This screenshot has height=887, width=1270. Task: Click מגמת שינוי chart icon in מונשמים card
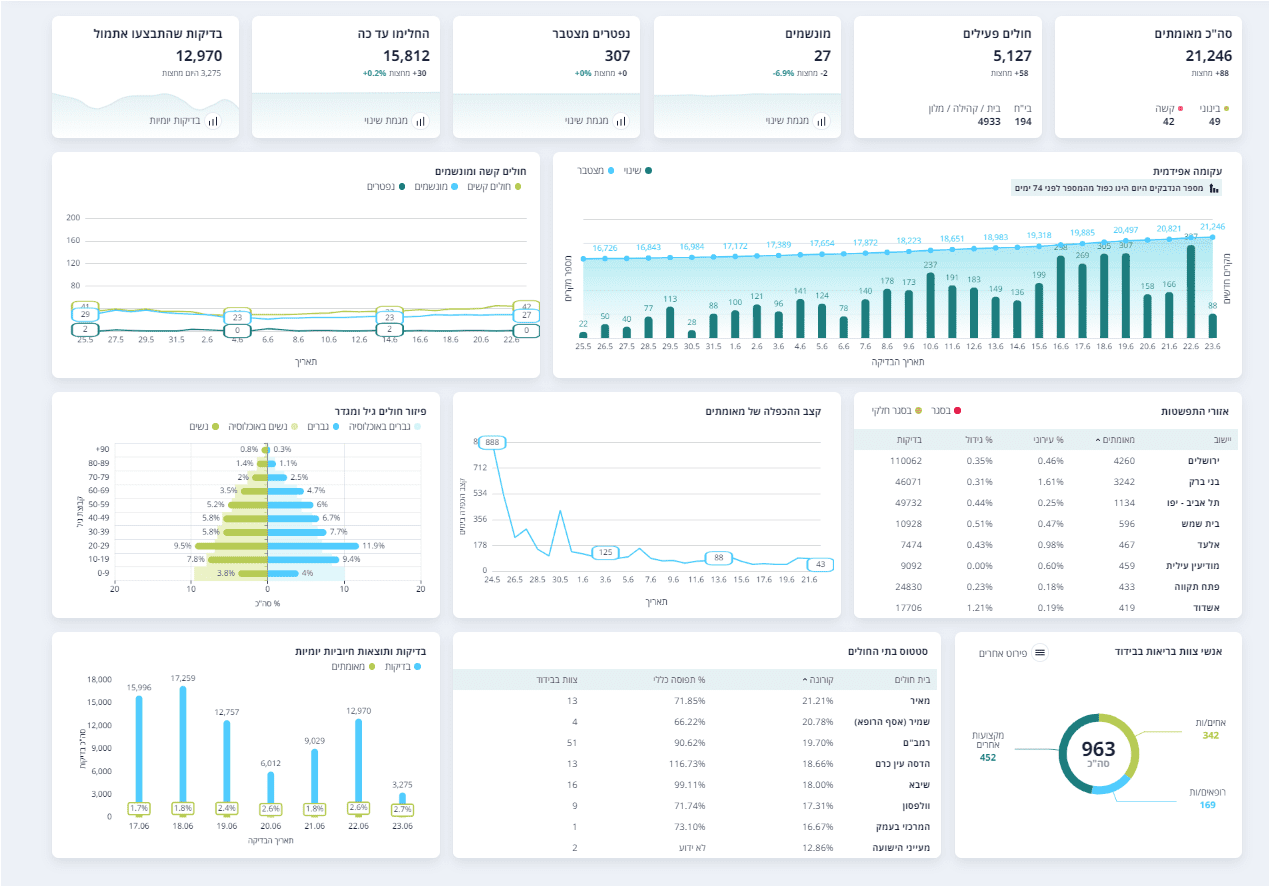[x=822, y=121]
